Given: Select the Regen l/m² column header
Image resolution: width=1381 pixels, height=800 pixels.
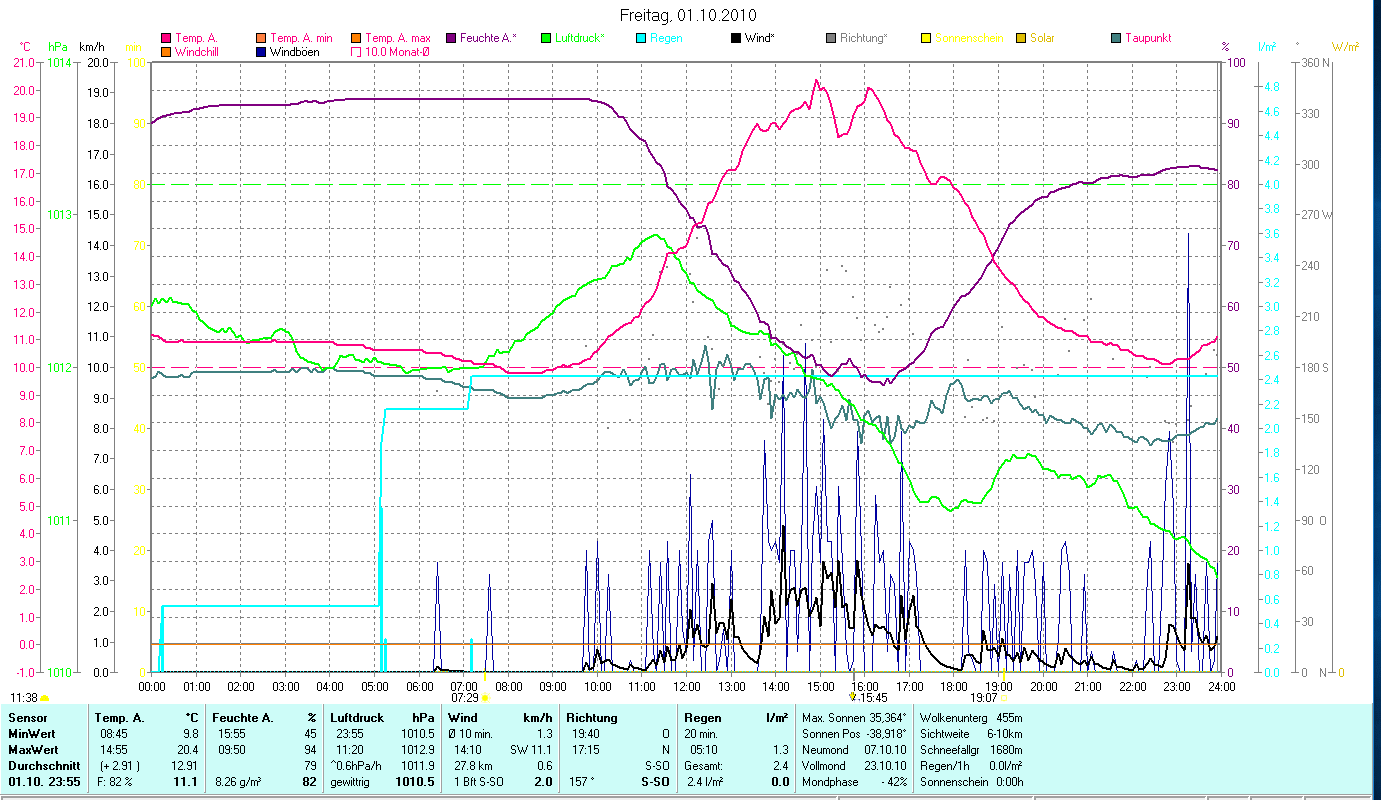Looking at the screenshot, I should (734, 717).
